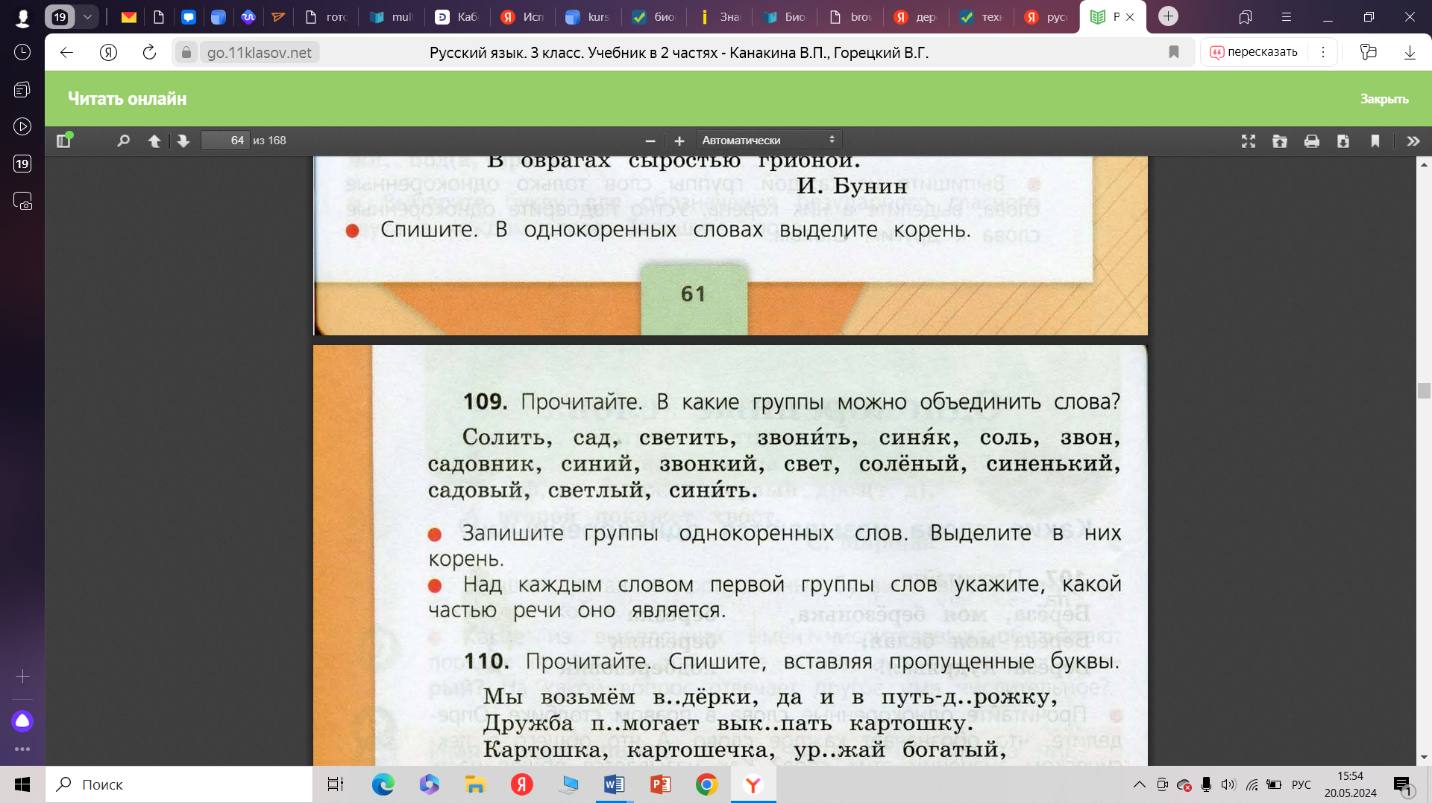The image size is (1432, 803).
Task: Switch to the kurs browser tab
Action: (x=587, y=17)
